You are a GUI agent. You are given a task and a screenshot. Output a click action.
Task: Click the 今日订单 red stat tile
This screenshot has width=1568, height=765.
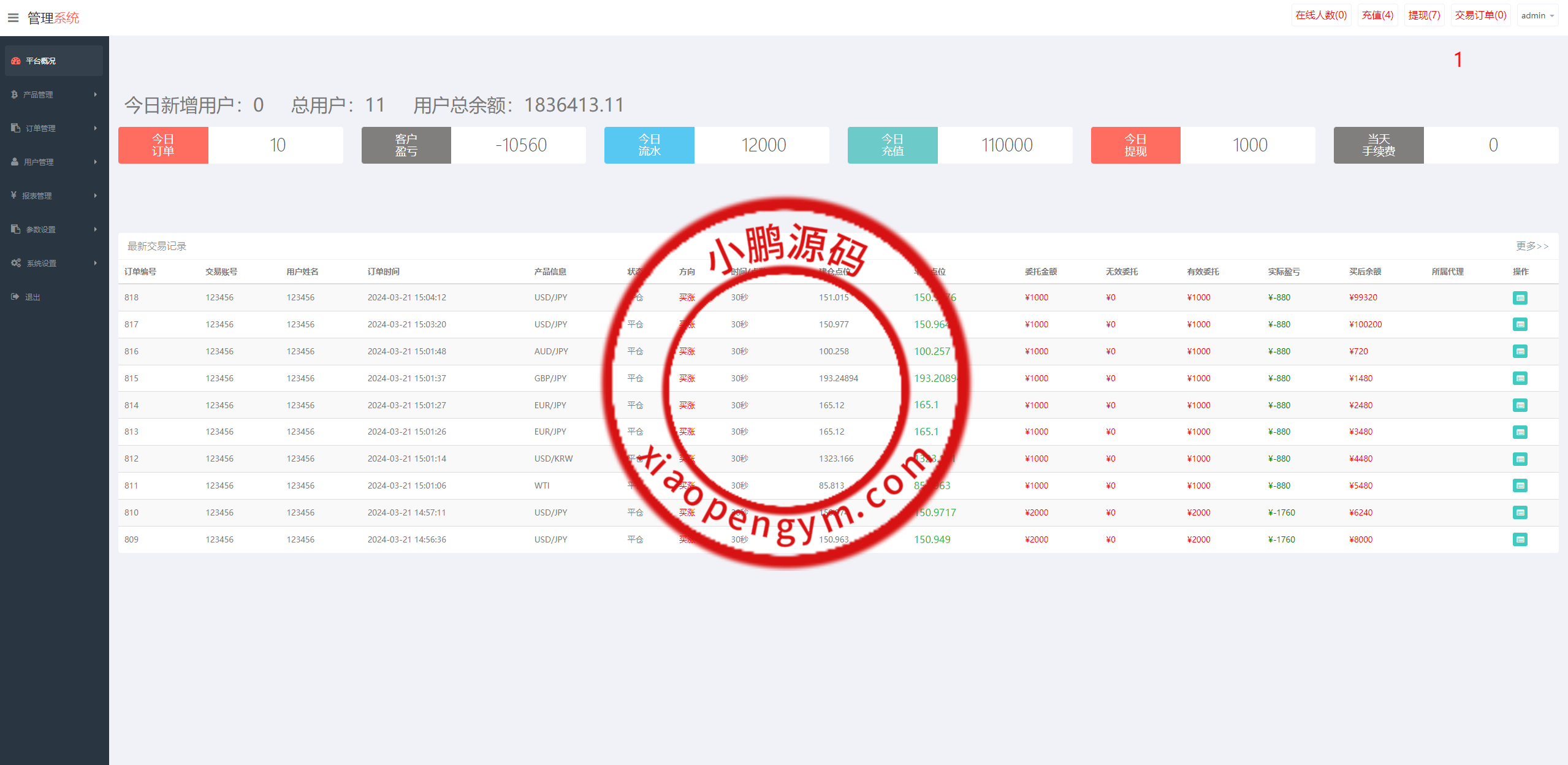tap(163, 145)
